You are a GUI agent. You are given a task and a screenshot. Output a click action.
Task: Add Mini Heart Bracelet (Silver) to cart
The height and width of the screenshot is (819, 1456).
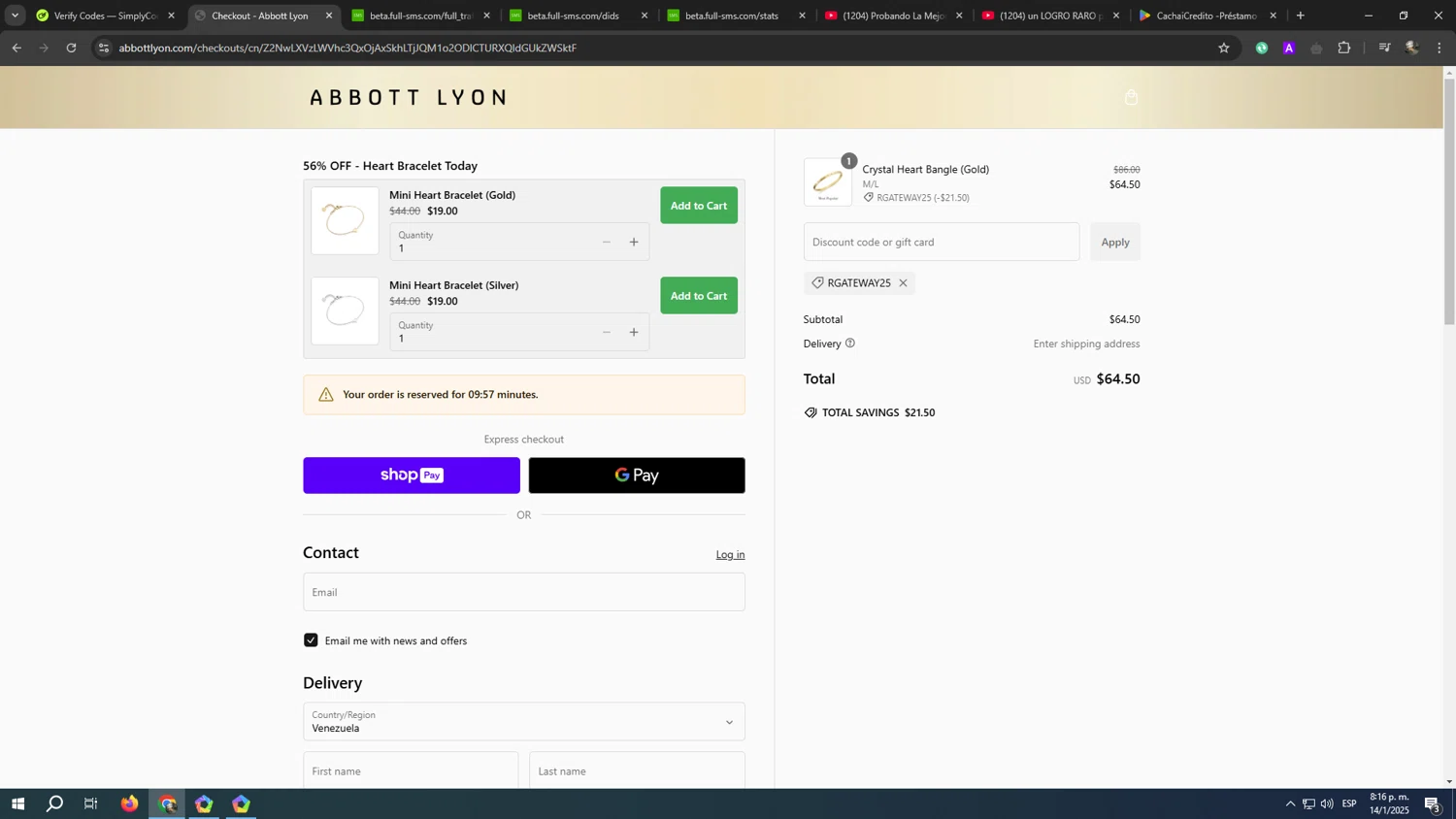pos(699,296)
